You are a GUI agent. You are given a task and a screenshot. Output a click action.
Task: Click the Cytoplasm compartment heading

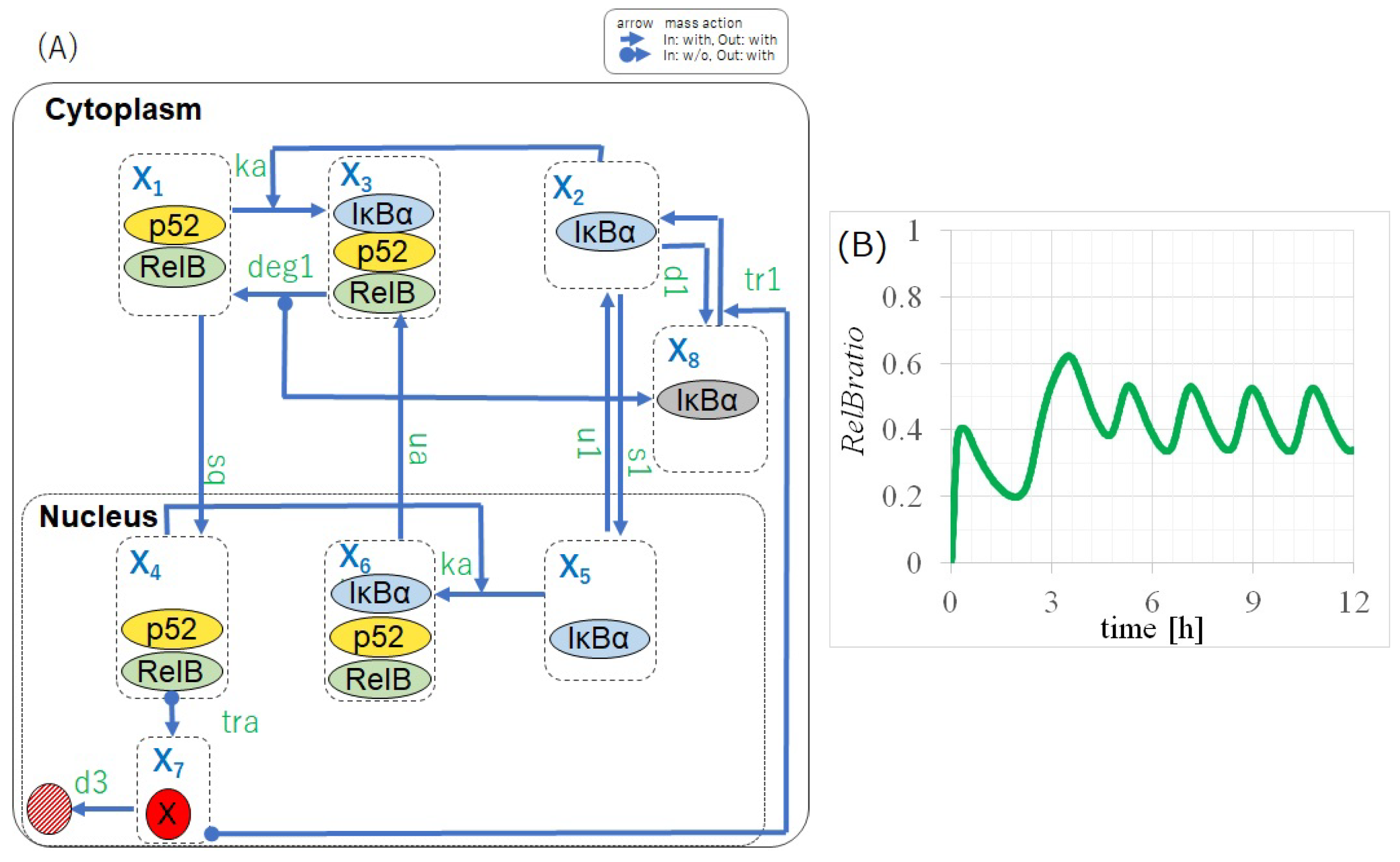[x=123, y=109]
